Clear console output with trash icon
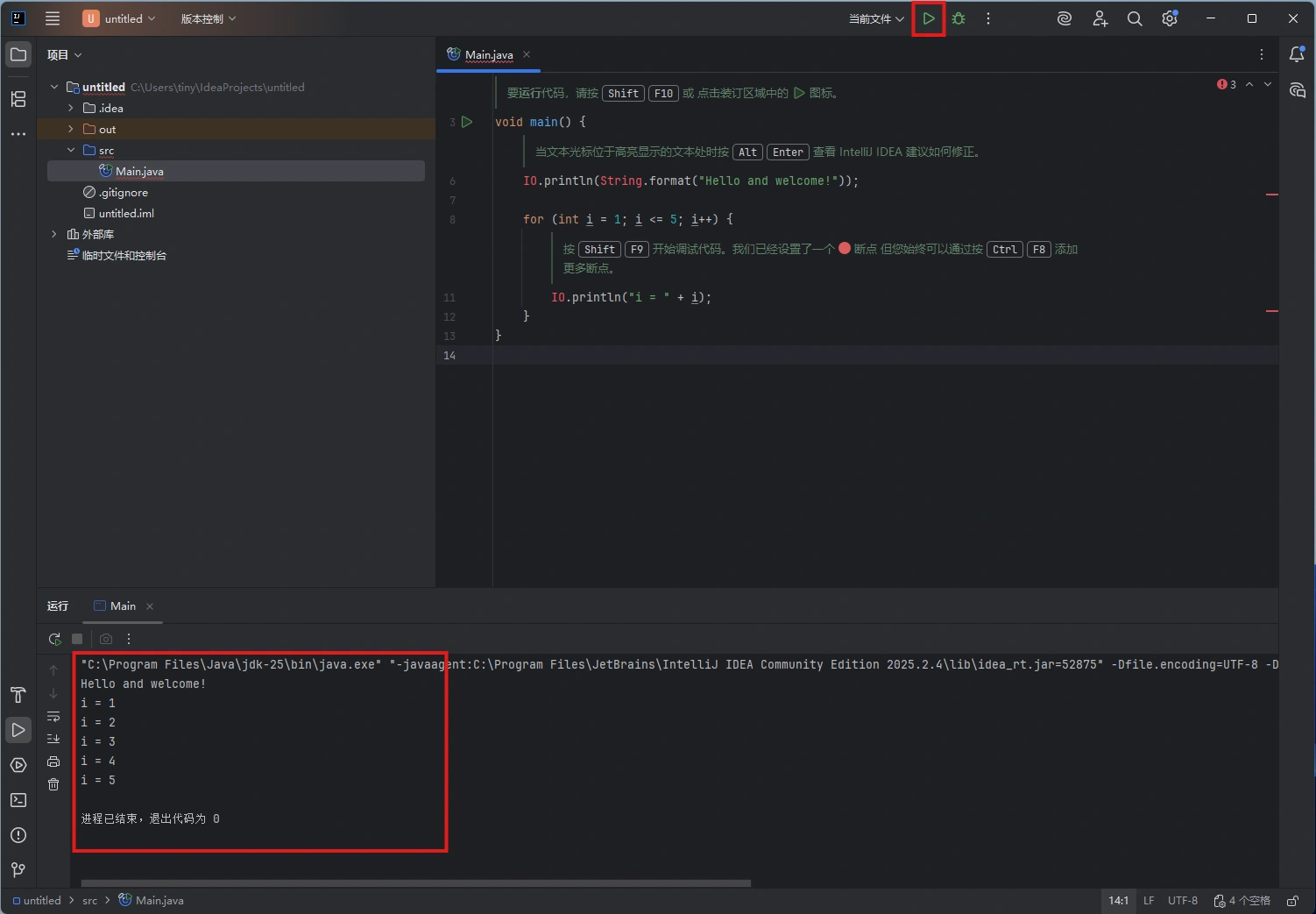Image resolution: width=1316 pixels, height=914 pixels. point(53,784)
